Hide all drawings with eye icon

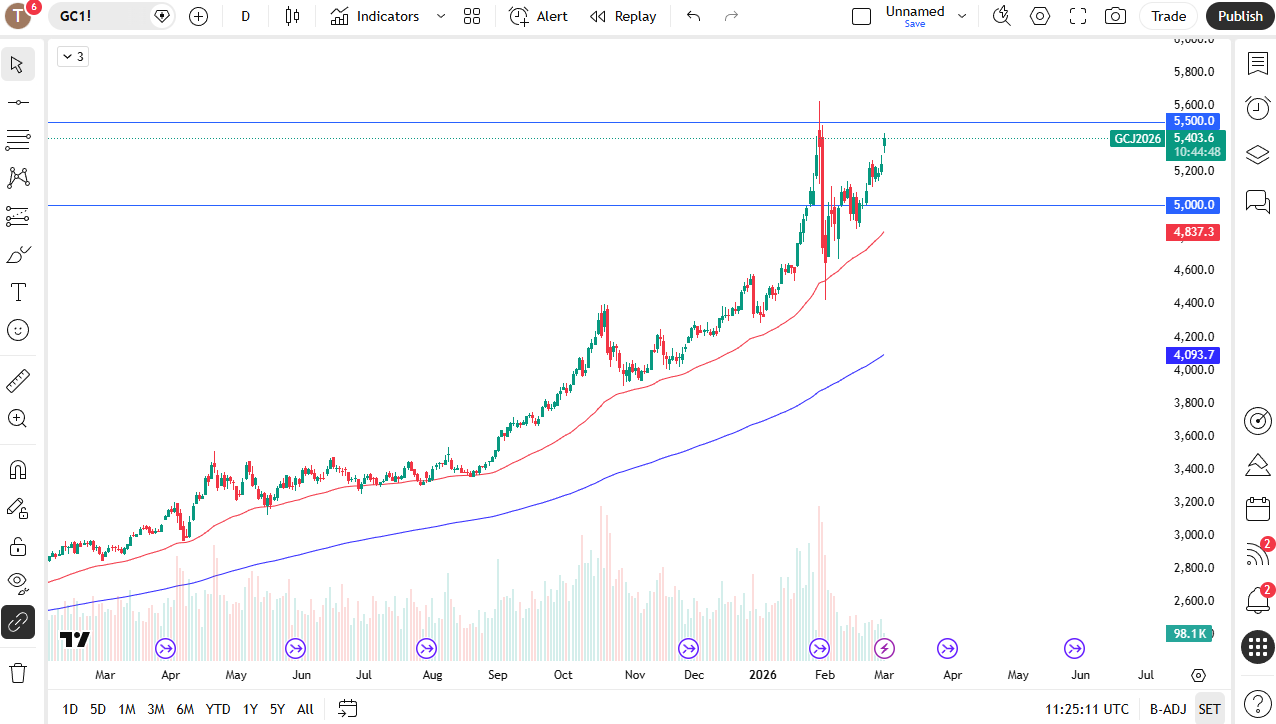click(x=17, y=584)
